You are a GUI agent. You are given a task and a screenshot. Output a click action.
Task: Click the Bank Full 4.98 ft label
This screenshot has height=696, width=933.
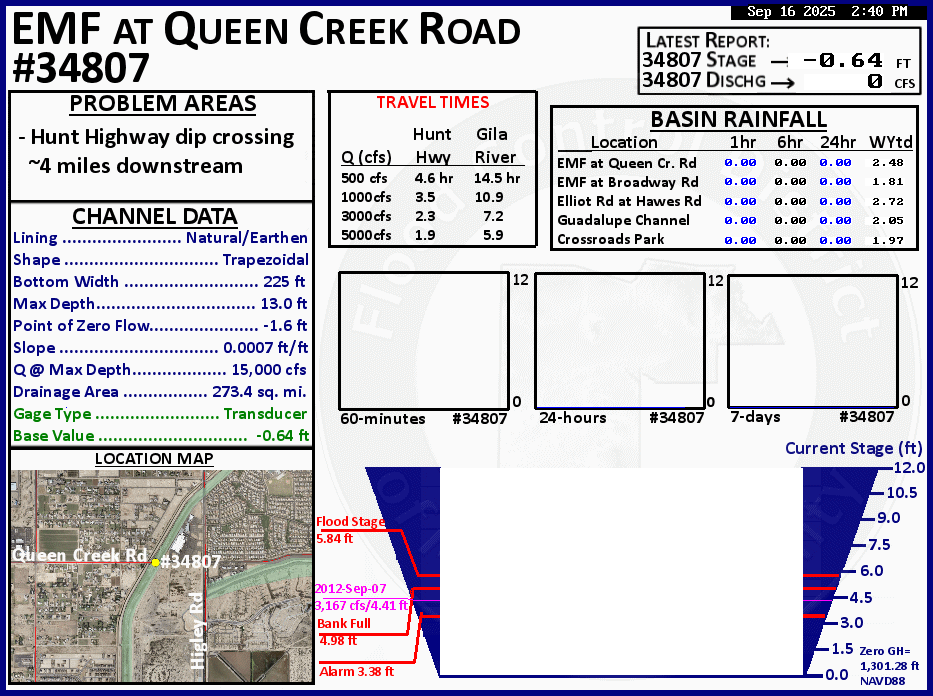(x=343, y=632)
